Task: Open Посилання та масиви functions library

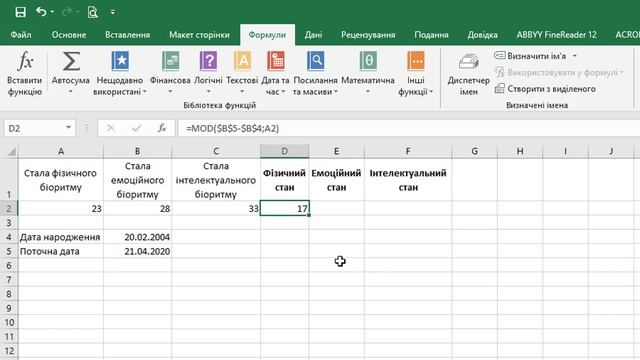Action: [x=315, y=73]
